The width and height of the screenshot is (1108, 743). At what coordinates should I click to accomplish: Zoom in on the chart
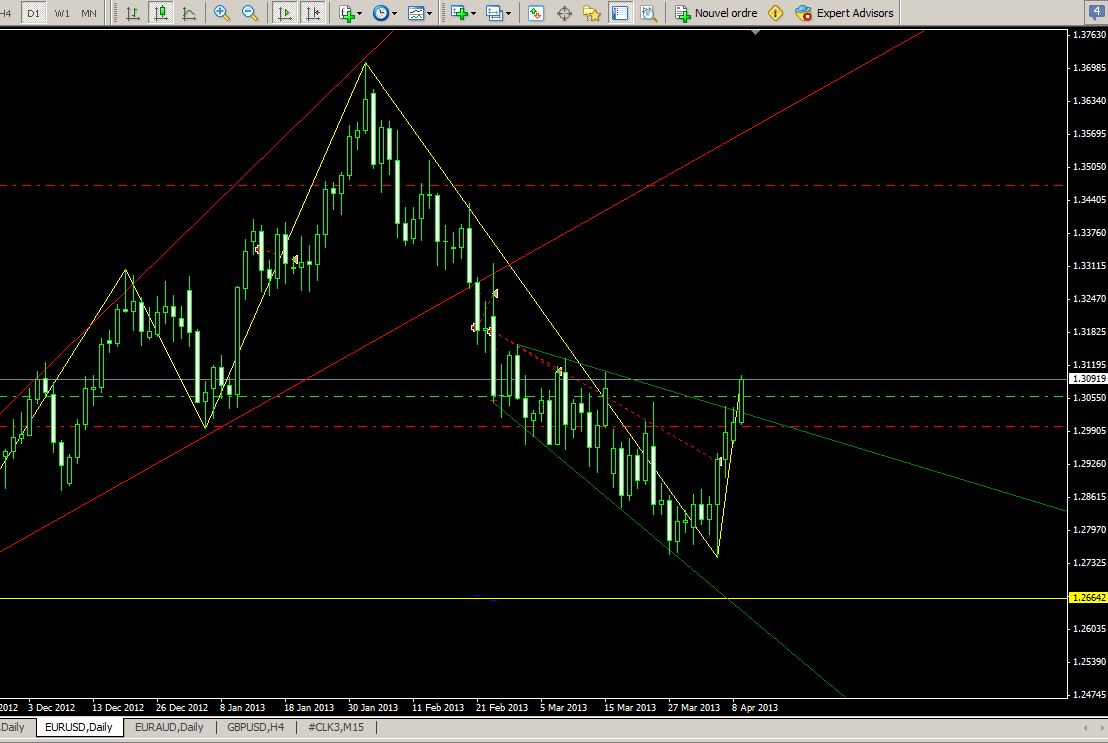[222, 13]
